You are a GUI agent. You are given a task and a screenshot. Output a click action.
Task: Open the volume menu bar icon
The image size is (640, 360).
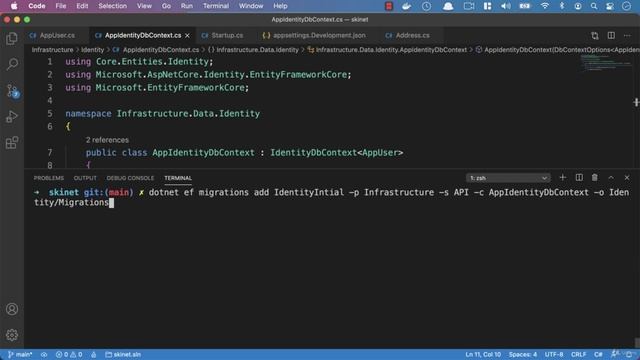[506, 6]
